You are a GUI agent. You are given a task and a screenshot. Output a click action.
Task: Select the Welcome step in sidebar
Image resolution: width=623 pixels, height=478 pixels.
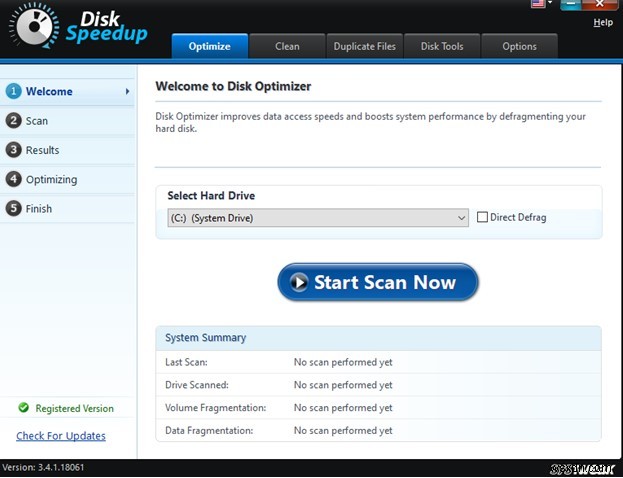click(67, 91)
